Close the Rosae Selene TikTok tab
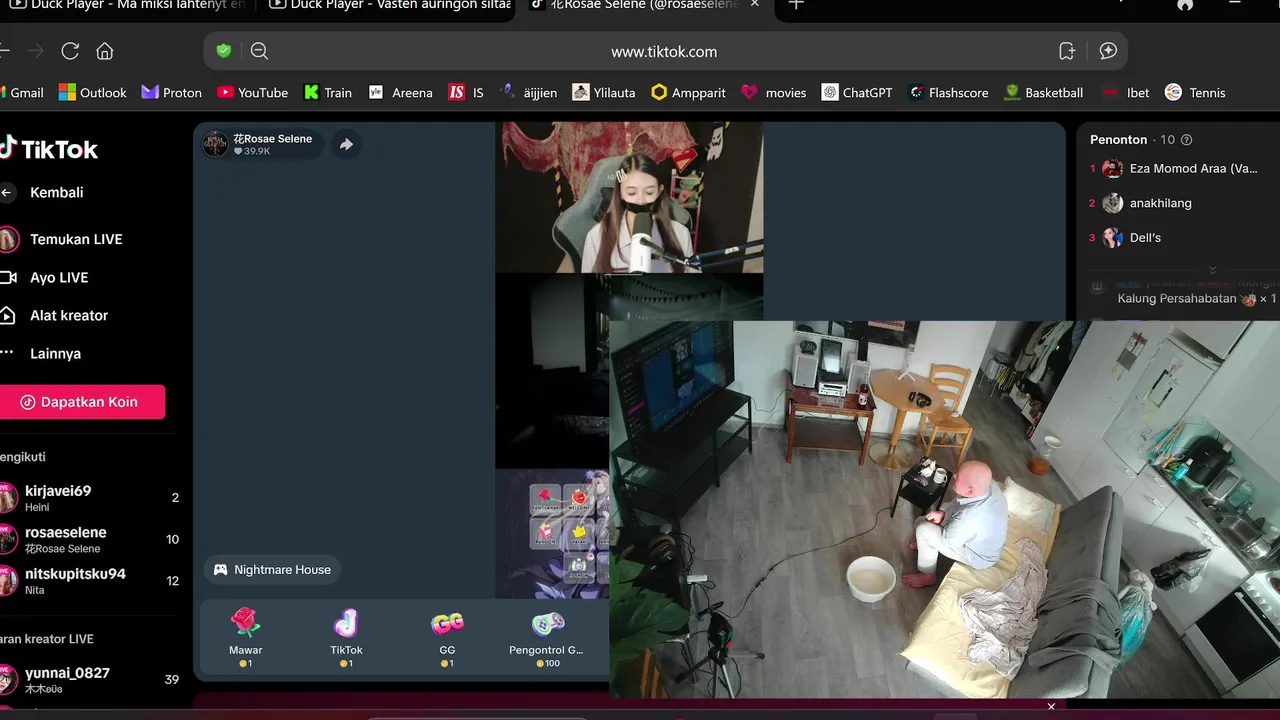Viewport: 1280px width, 720px height. point(755,5)
